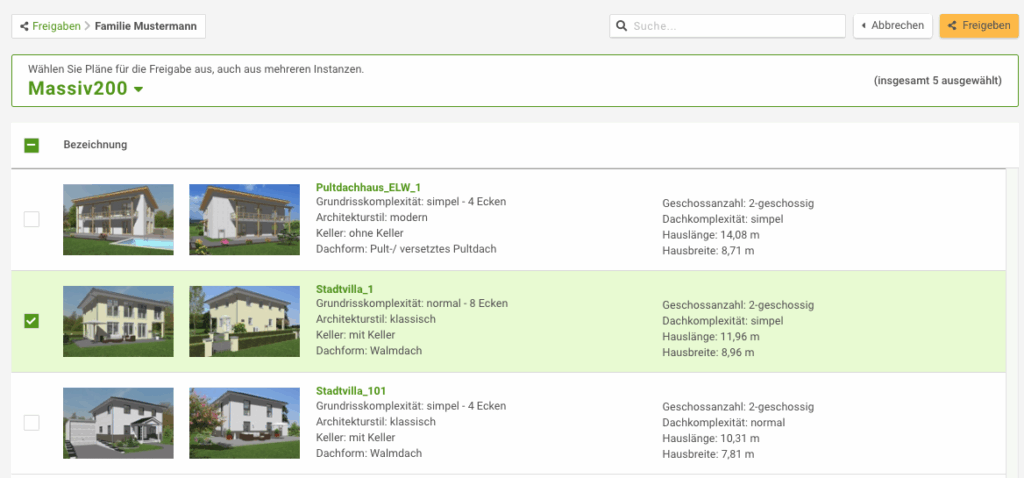Screen dimensions: 1024x478
Task: Open the Stadtvilla_1 title link
Action: (345, 289)
